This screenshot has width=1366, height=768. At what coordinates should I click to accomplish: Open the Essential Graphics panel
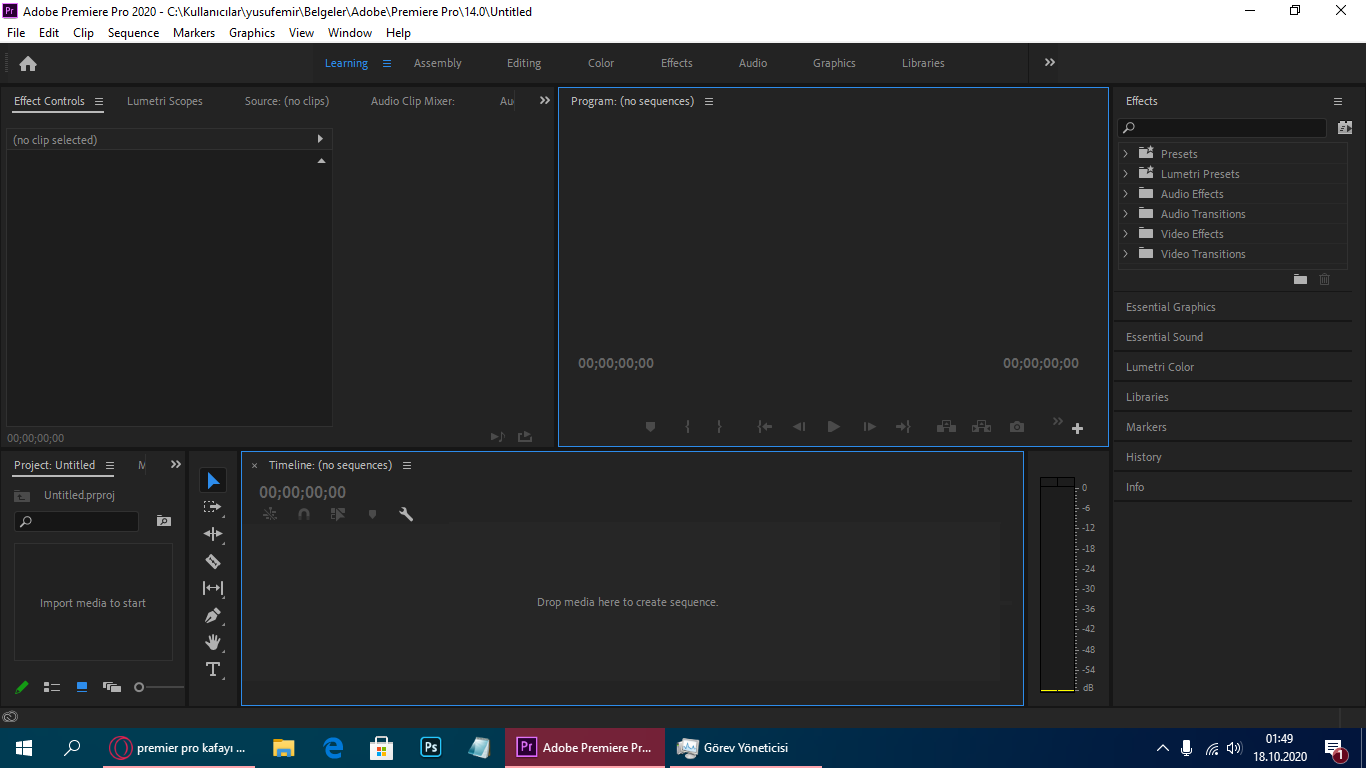coord(1171,307)
